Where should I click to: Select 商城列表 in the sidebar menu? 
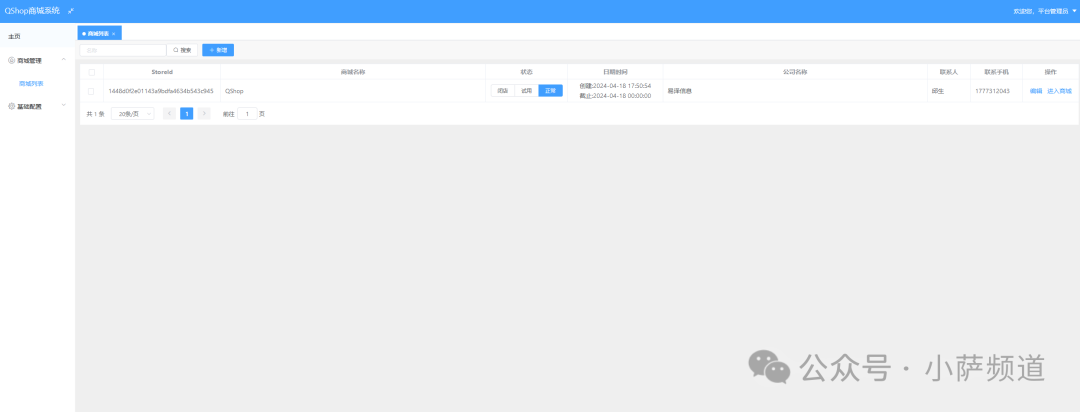click(32, 83)
